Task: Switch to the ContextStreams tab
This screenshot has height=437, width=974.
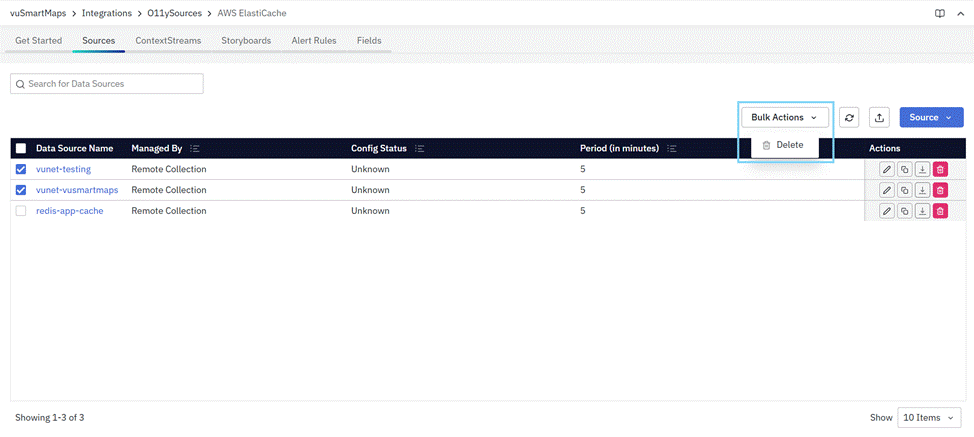Action: coord(168,41)
